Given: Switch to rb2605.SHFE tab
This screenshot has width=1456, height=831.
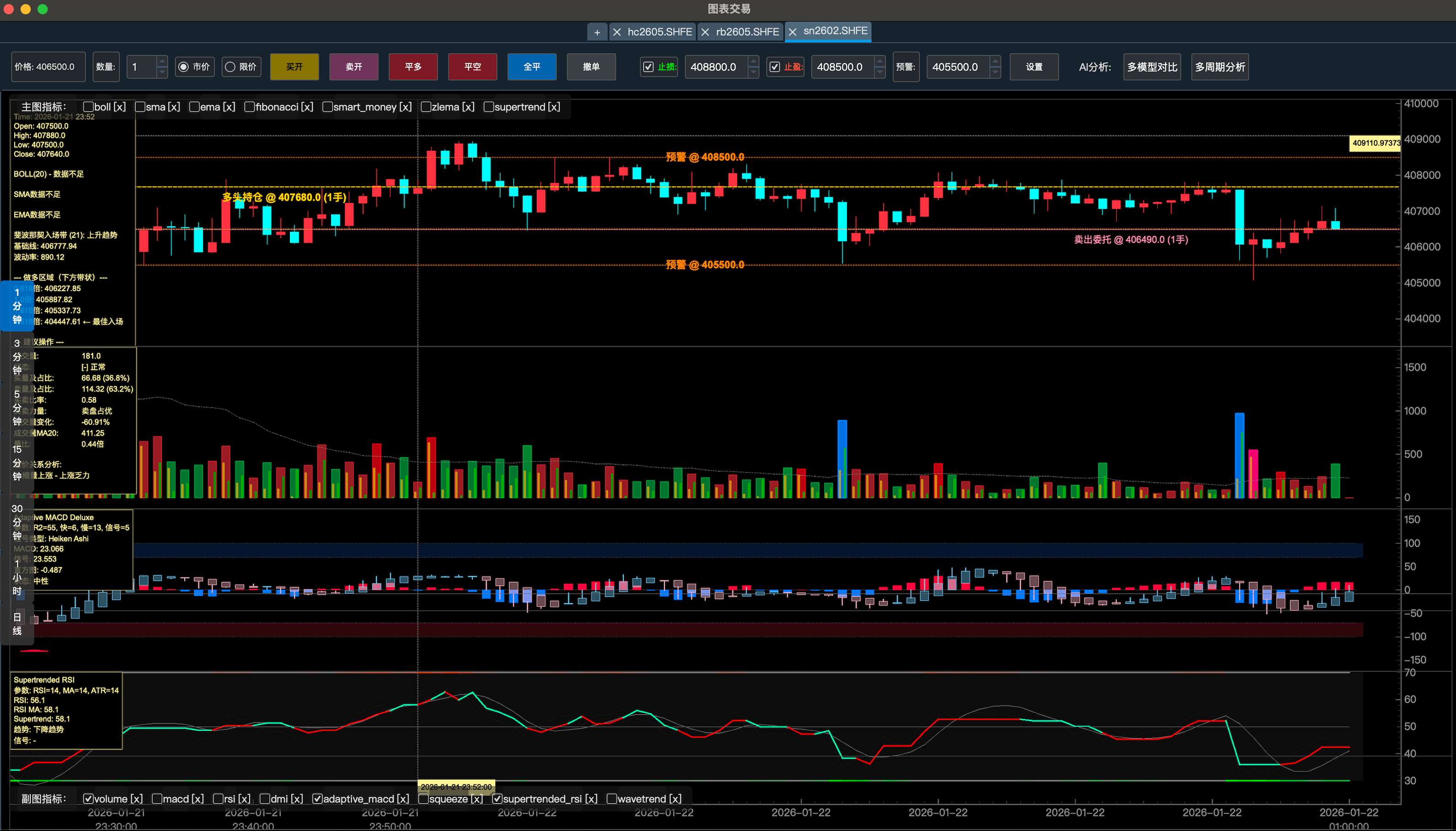Looking at the screenshot, I should point(747,32).
